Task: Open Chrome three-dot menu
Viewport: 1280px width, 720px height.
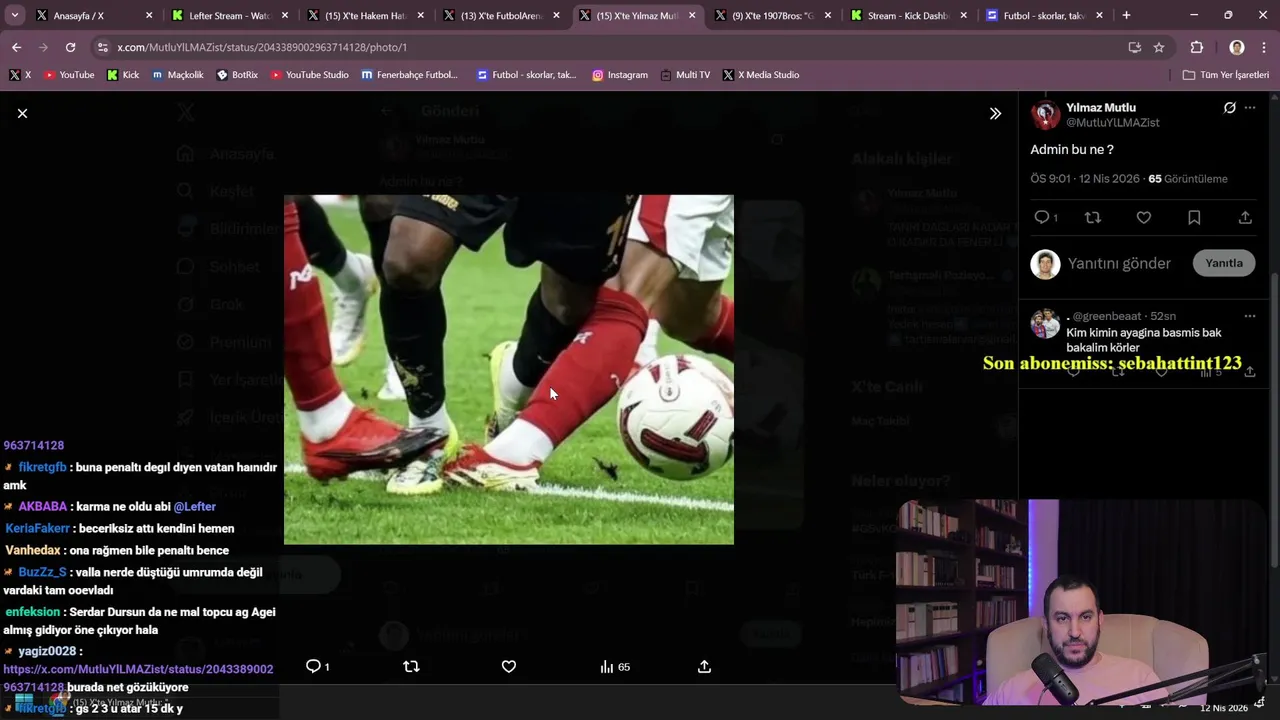Action: (x=1264, y=47)
